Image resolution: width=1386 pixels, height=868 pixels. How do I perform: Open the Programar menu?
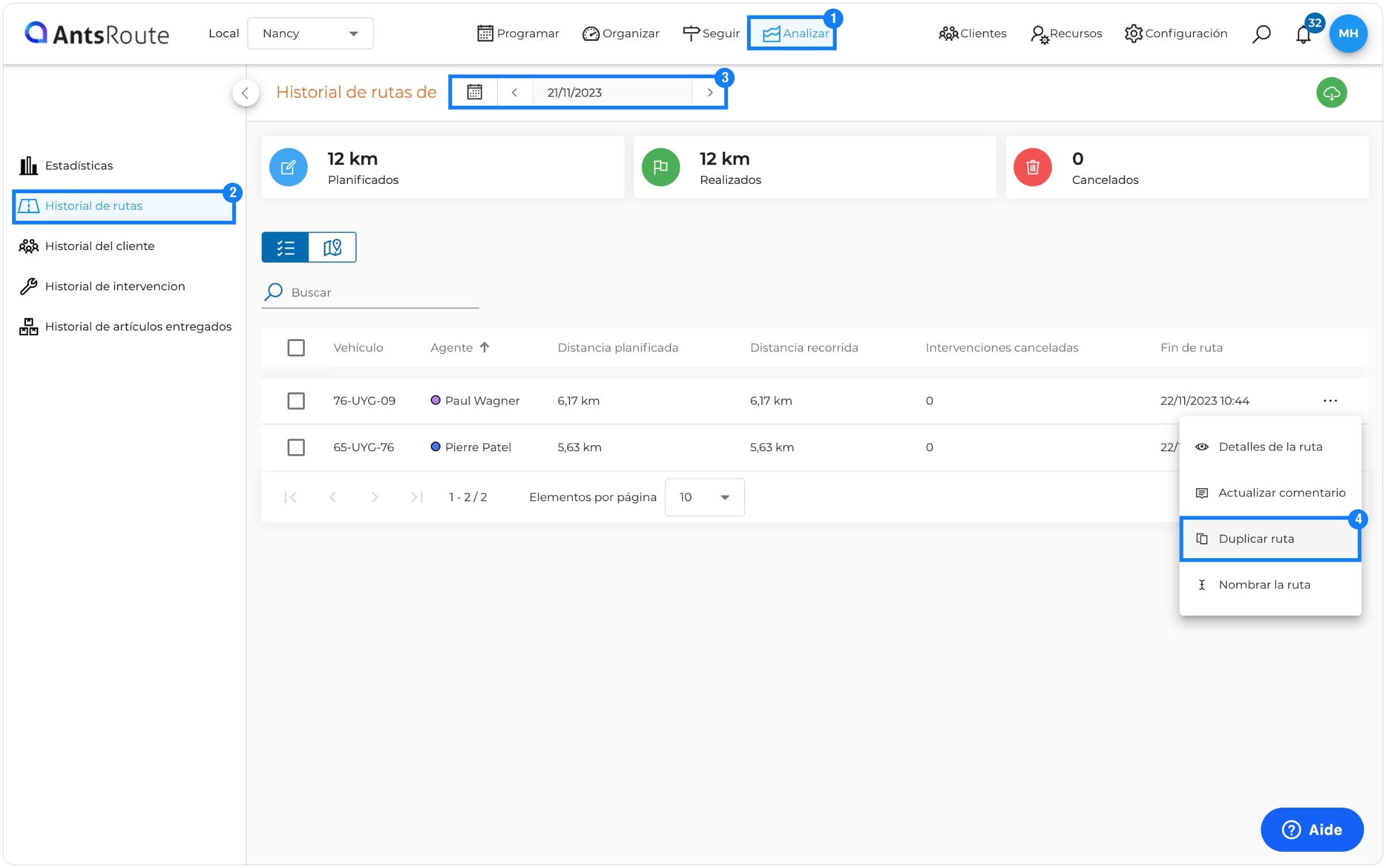pos(518,33)
